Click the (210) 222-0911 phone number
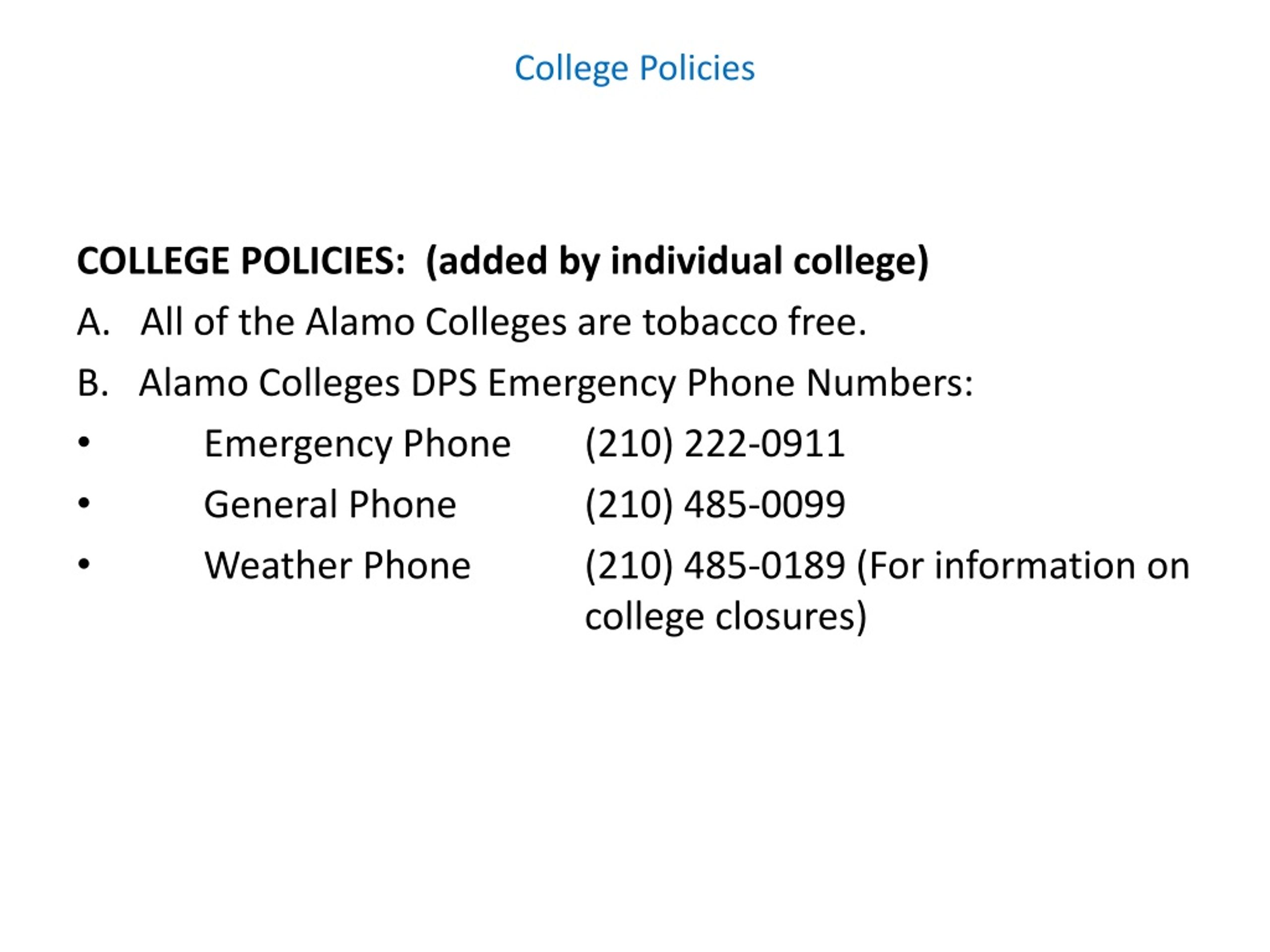The image size is (1270, 952). click(x=715, y=445)
